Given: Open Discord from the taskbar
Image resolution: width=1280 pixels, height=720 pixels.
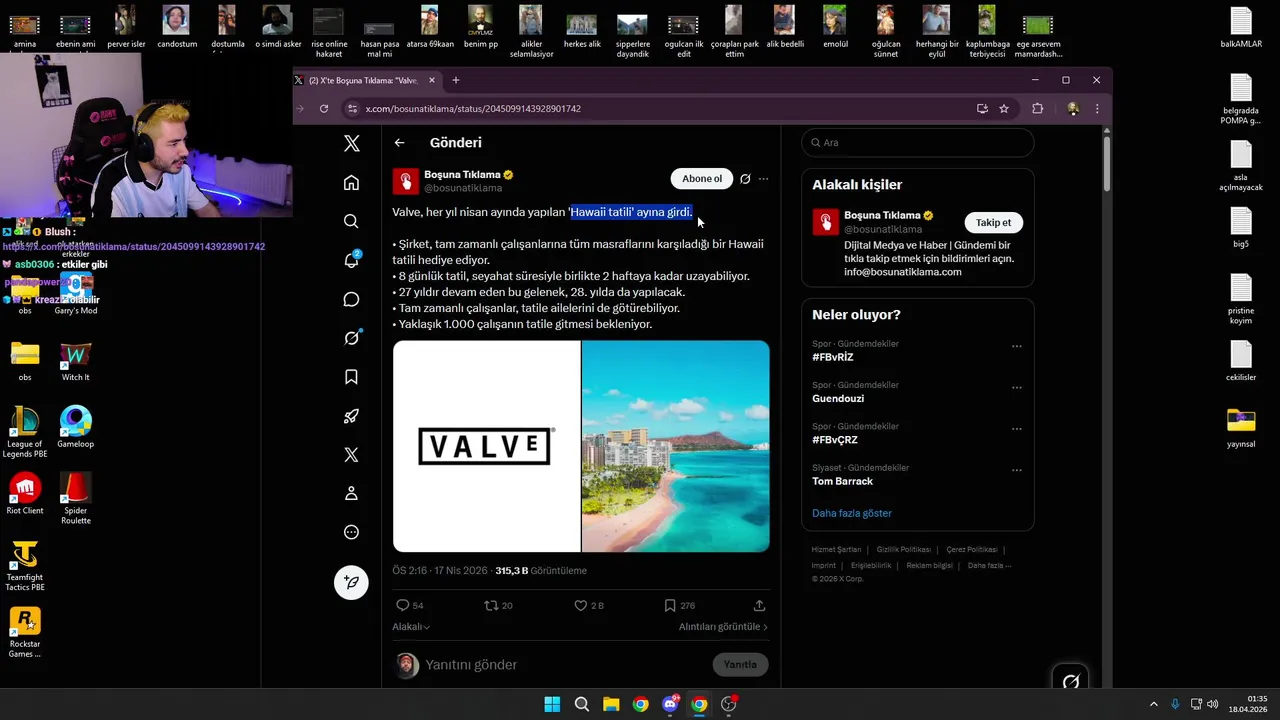Looking at the screenshot, I should 670,704.
